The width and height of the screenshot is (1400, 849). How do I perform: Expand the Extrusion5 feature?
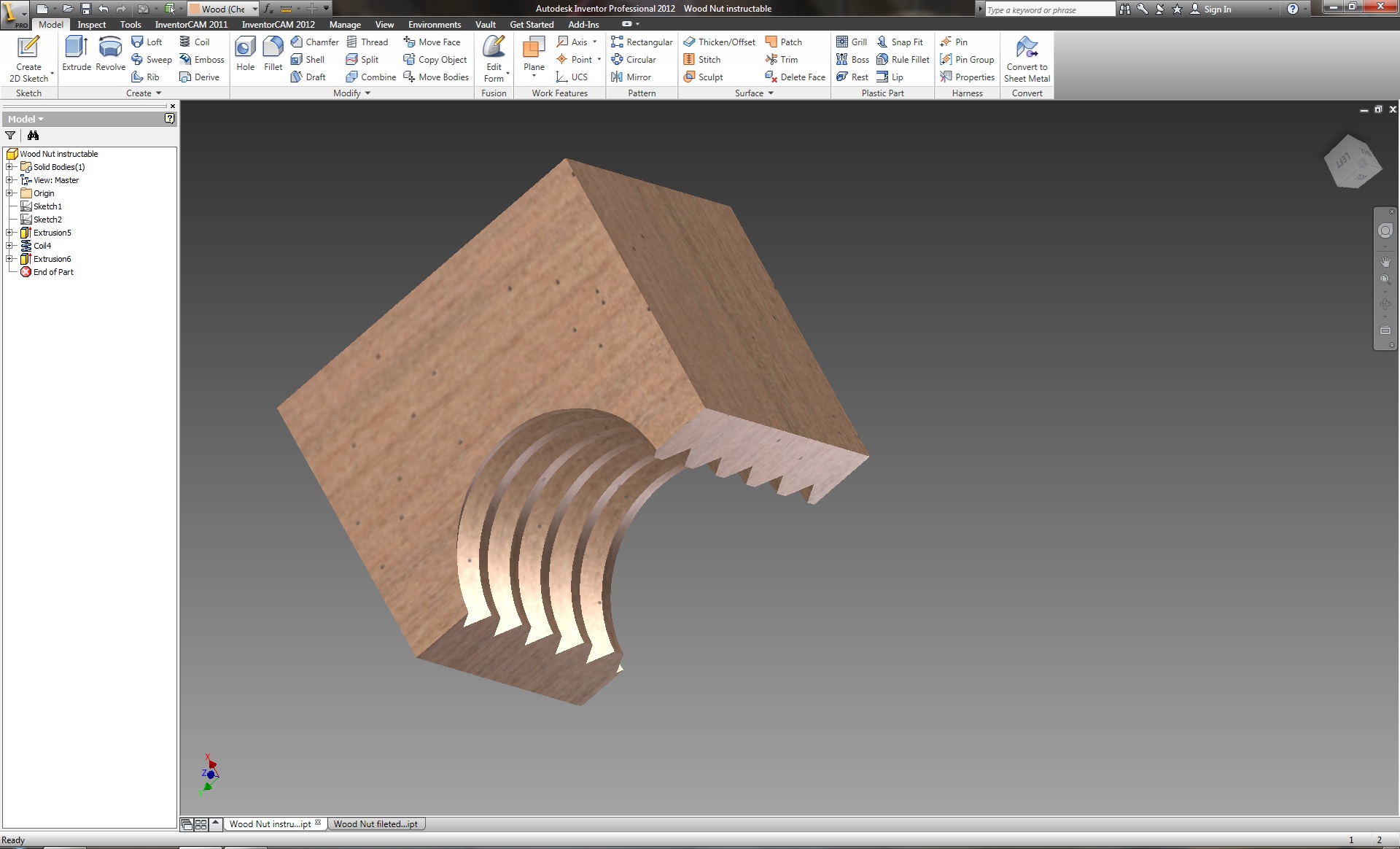9,233
